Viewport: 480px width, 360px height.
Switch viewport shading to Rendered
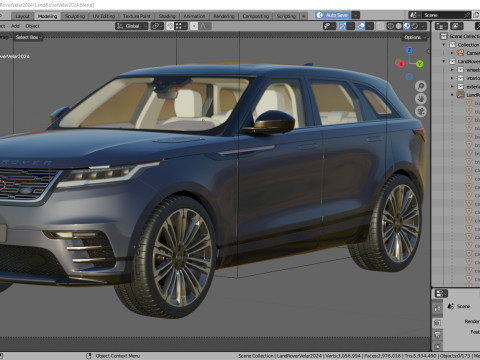click(415, 26)
